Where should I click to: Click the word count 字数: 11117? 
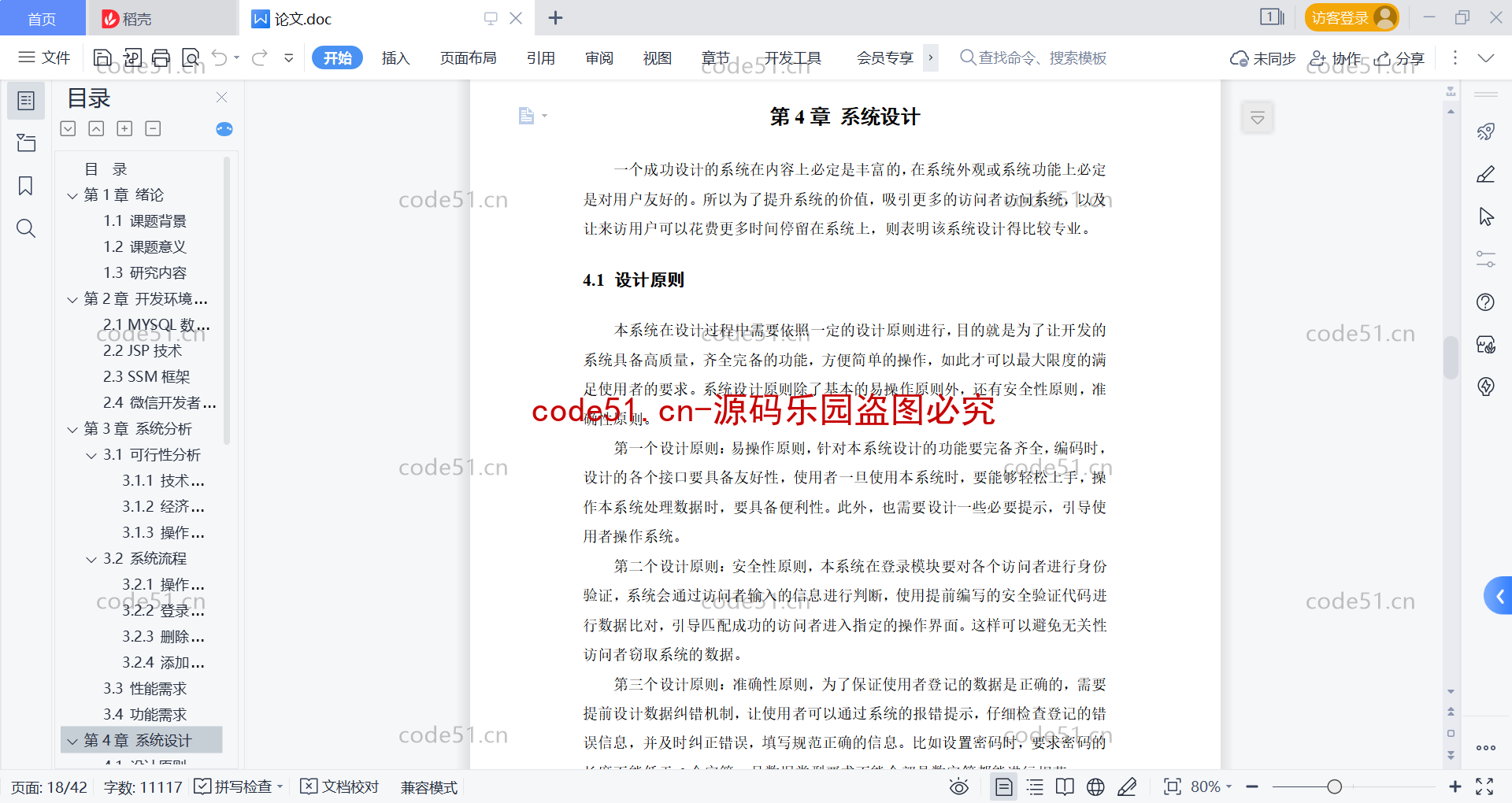143,786
